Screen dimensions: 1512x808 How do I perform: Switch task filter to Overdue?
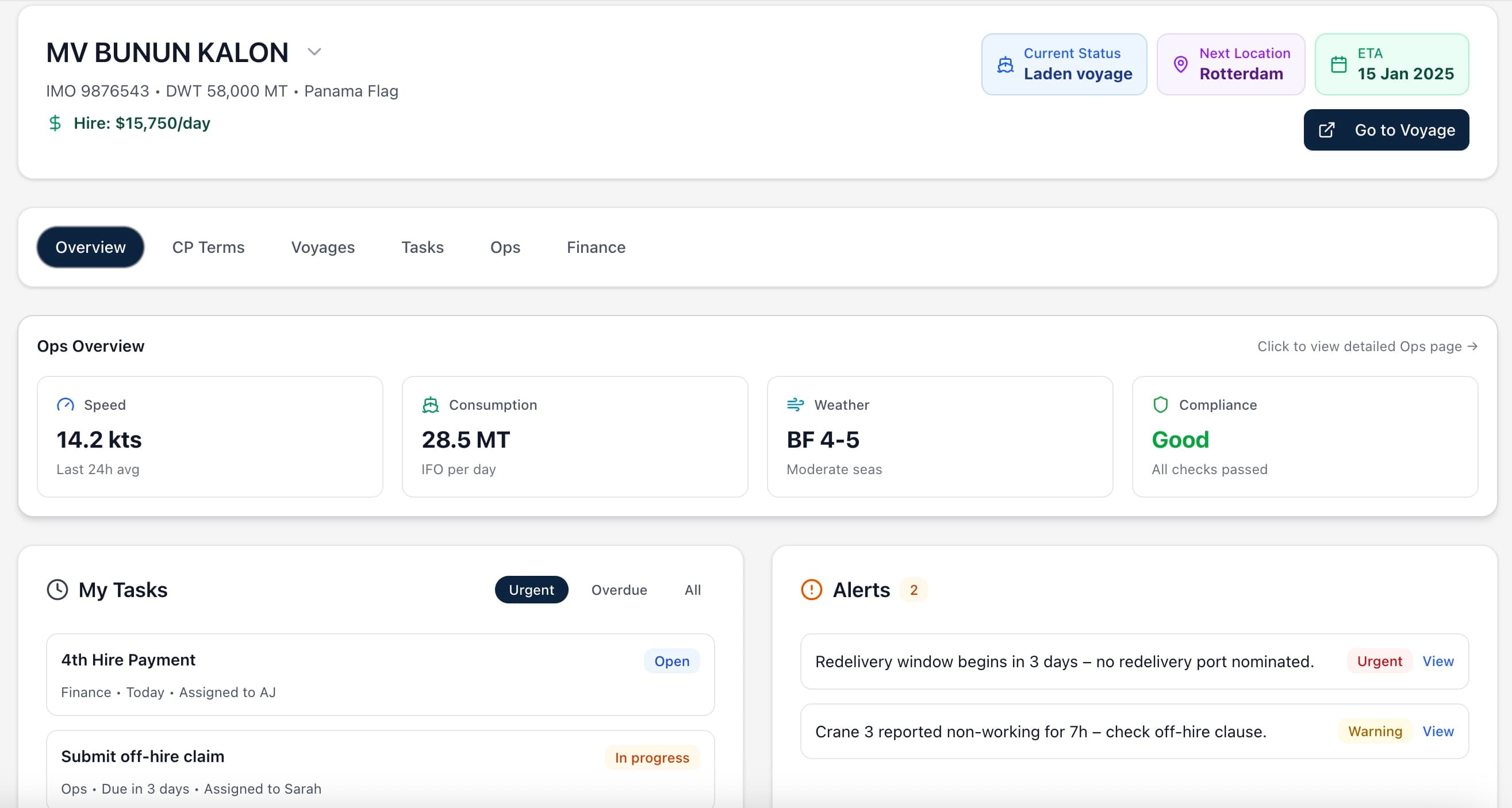[619, 590]
